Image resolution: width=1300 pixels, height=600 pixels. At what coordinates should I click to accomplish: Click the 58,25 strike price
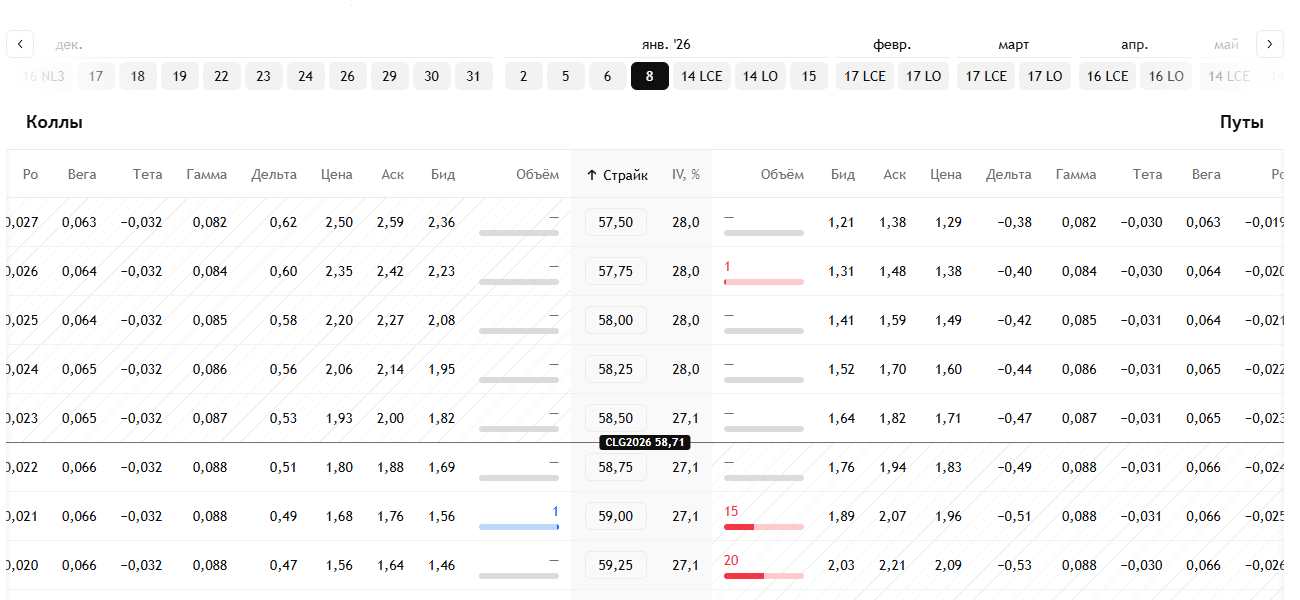615,369
